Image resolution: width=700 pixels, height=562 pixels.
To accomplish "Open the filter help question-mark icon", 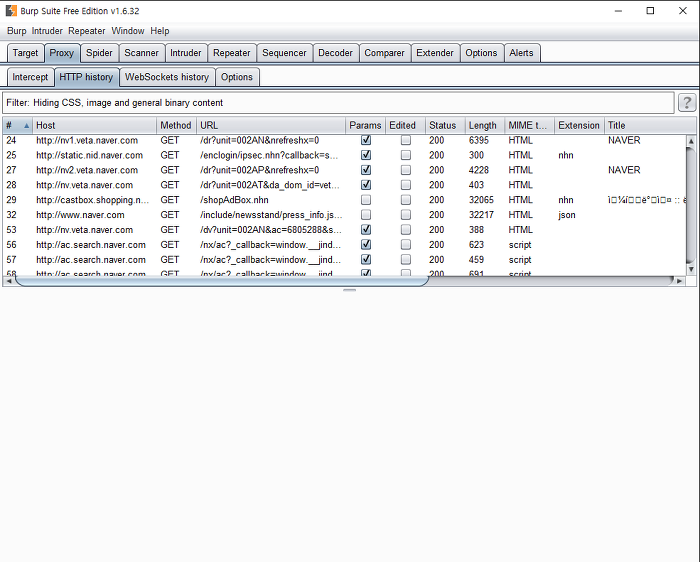I will 687,103.
